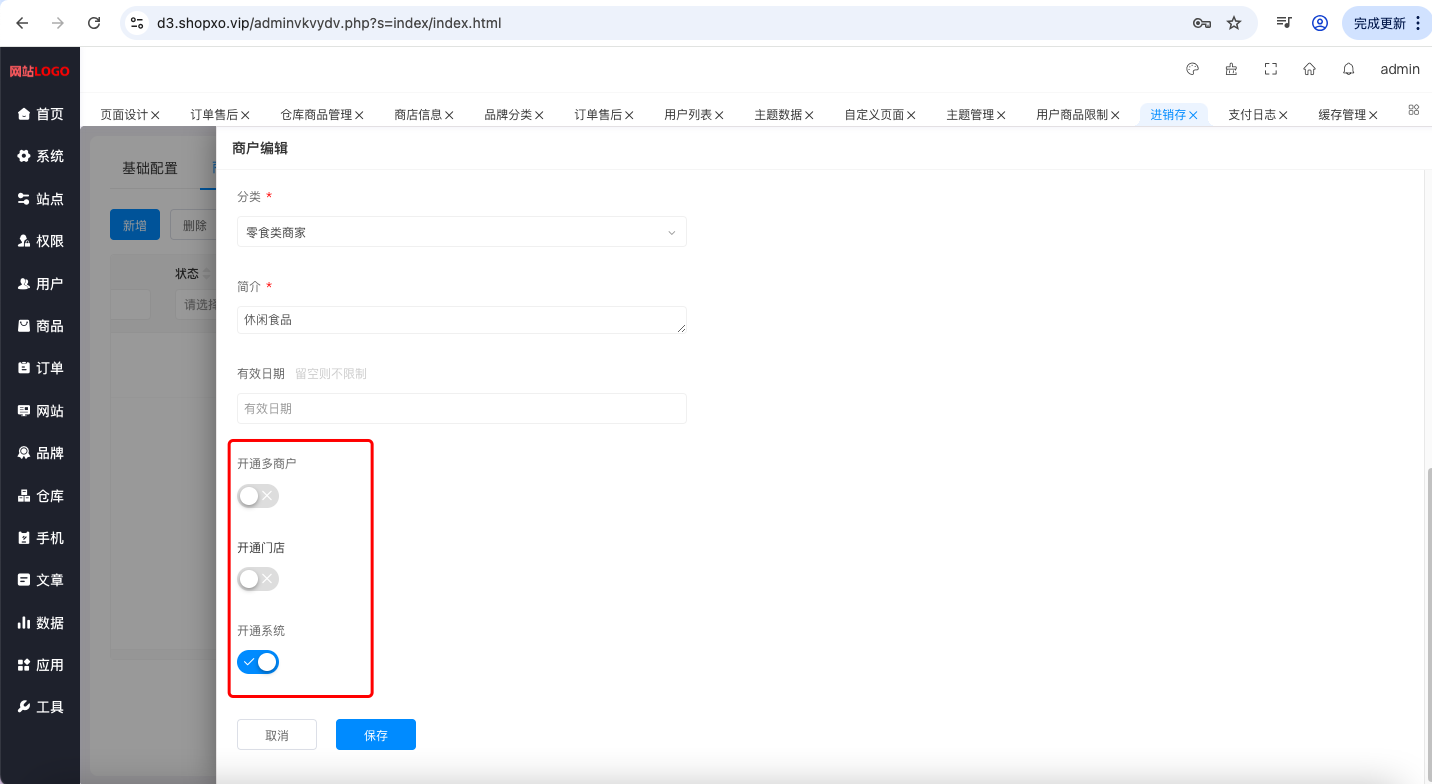1432x784 pixels.
Task: Click the 删除 delete button
Action: [193, 225]
